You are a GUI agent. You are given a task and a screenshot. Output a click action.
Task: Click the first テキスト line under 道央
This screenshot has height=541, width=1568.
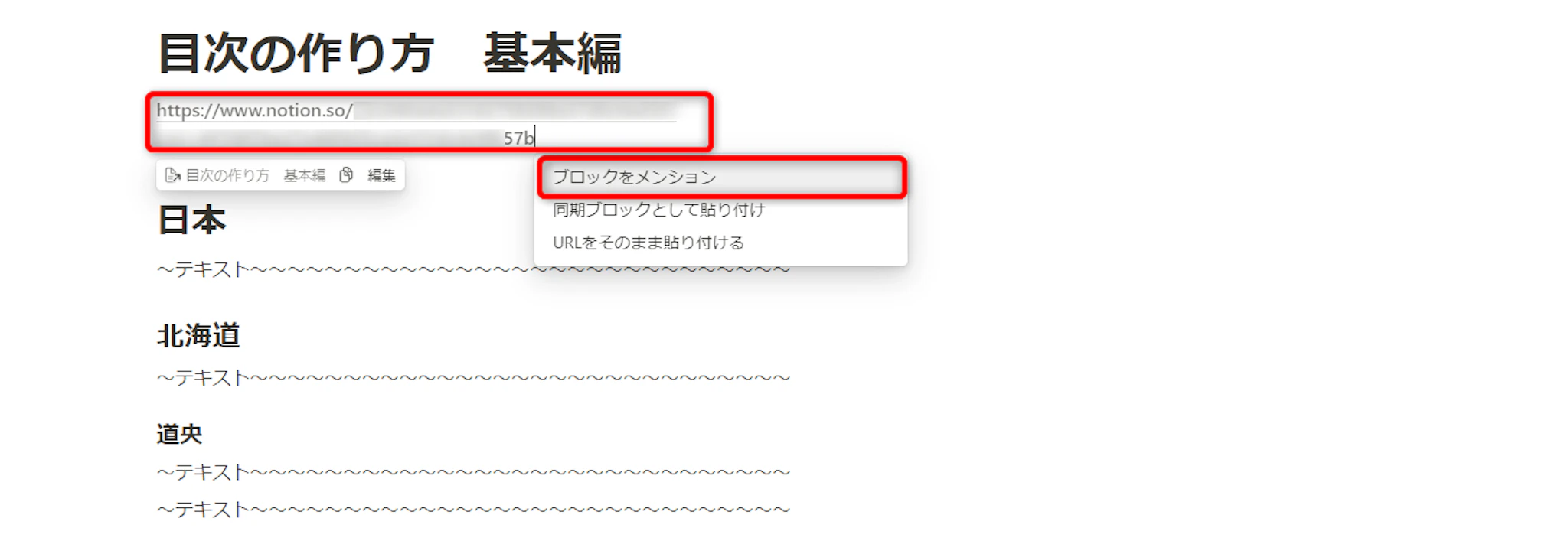tap(473, 472)
